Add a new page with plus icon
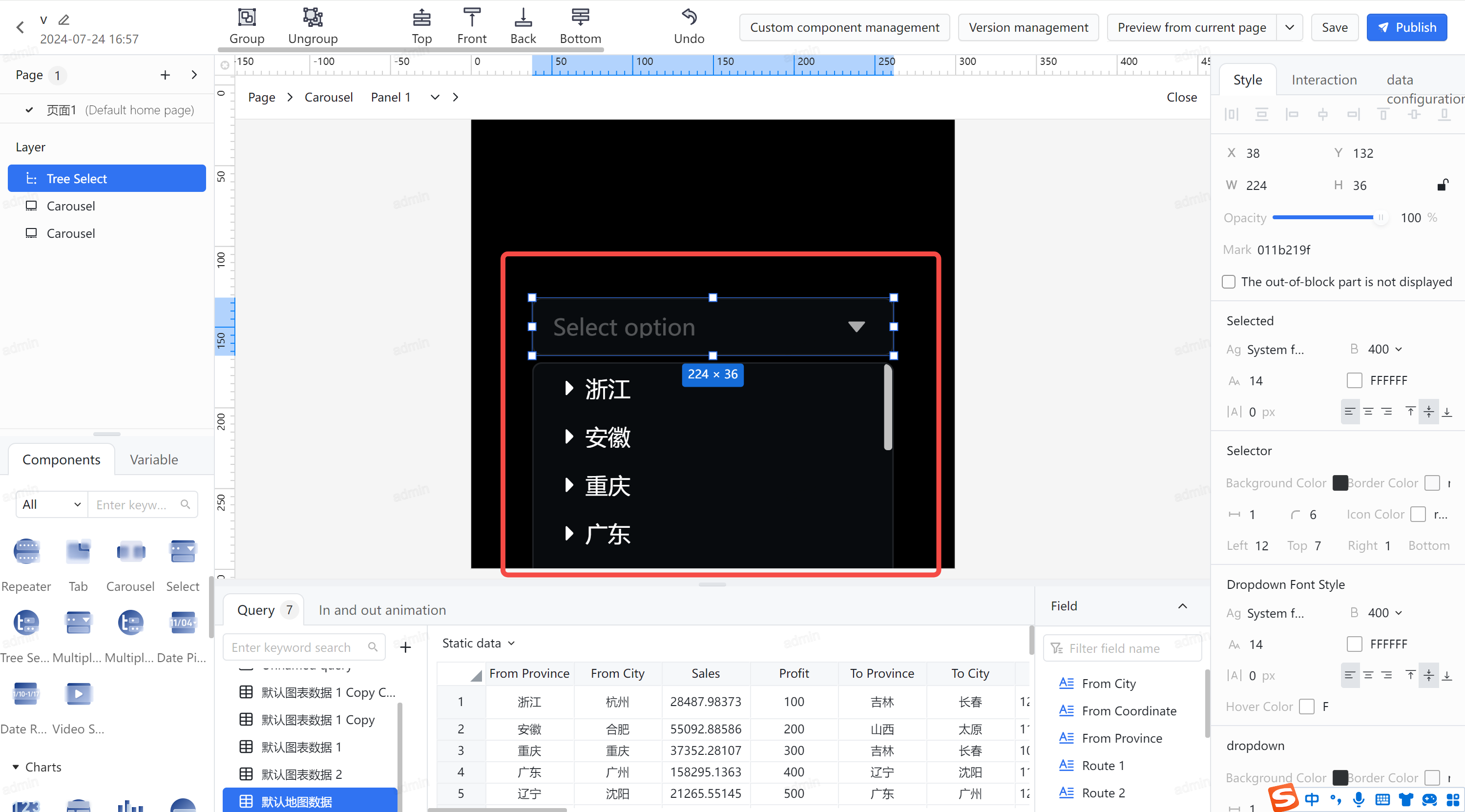Screen dimensions: 1465x812 (165, 75)
